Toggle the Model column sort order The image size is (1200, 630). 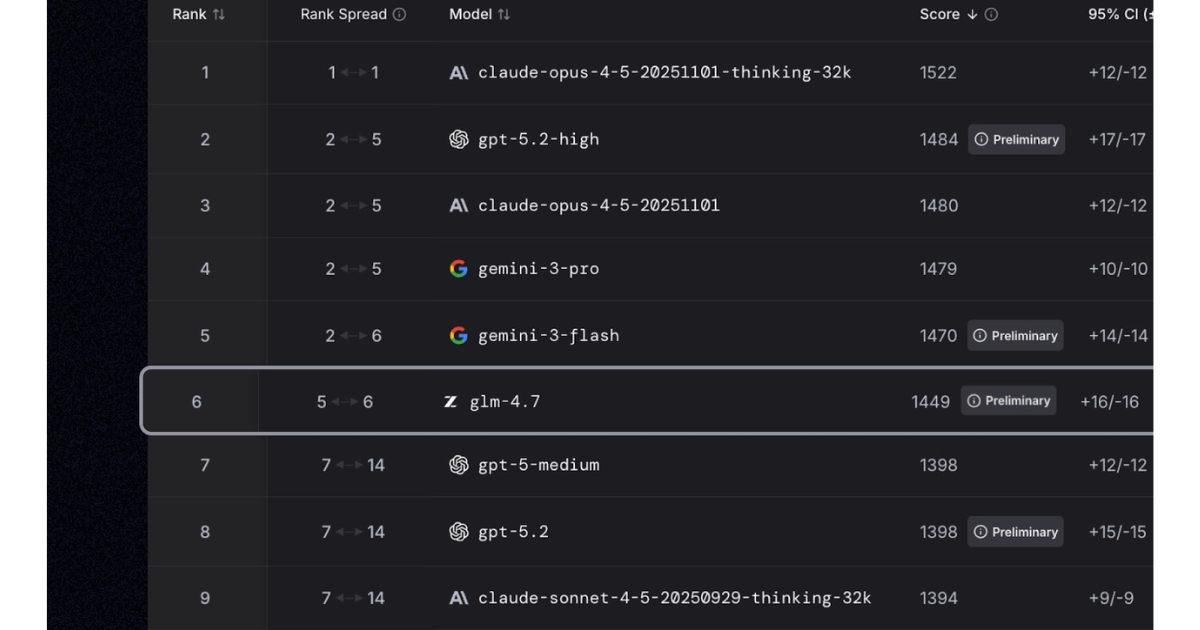point(502,14)
